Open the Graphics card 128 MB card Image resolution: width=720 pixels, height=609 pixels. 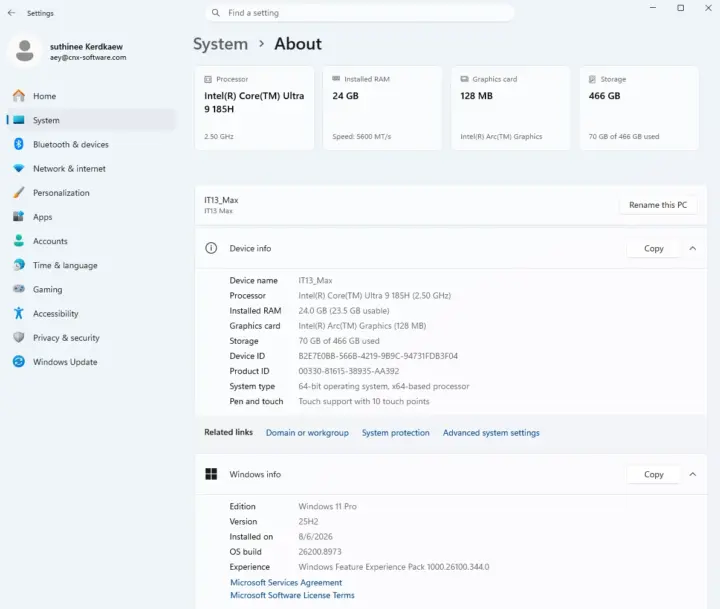coord(511,108)
